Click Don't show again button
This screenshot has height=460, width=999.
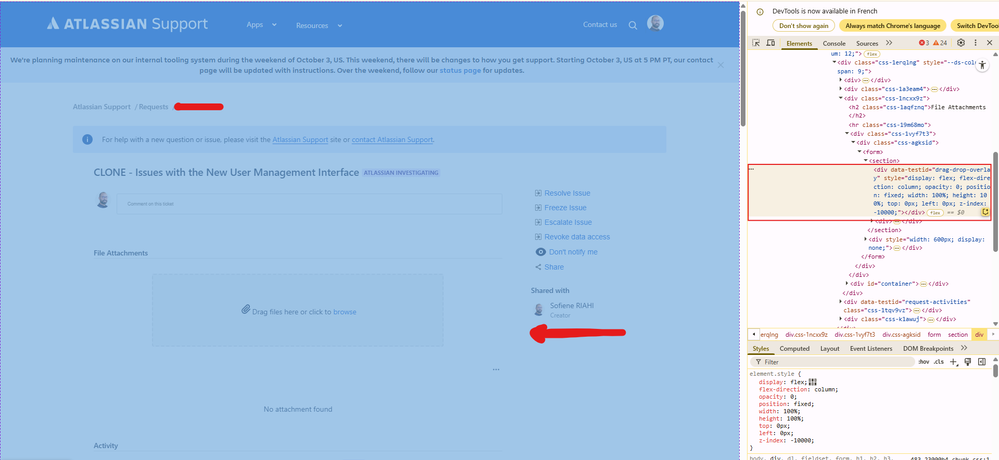pyautogui.click(x=803, y=25)
